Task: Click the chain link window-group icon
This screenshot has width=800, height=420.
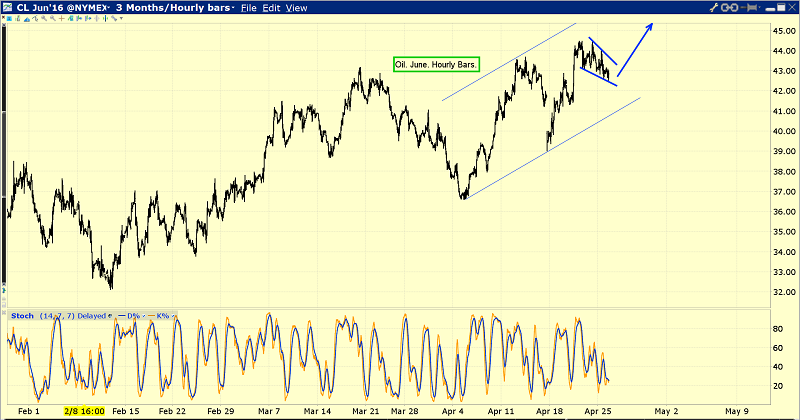Action: coord(730,7)
